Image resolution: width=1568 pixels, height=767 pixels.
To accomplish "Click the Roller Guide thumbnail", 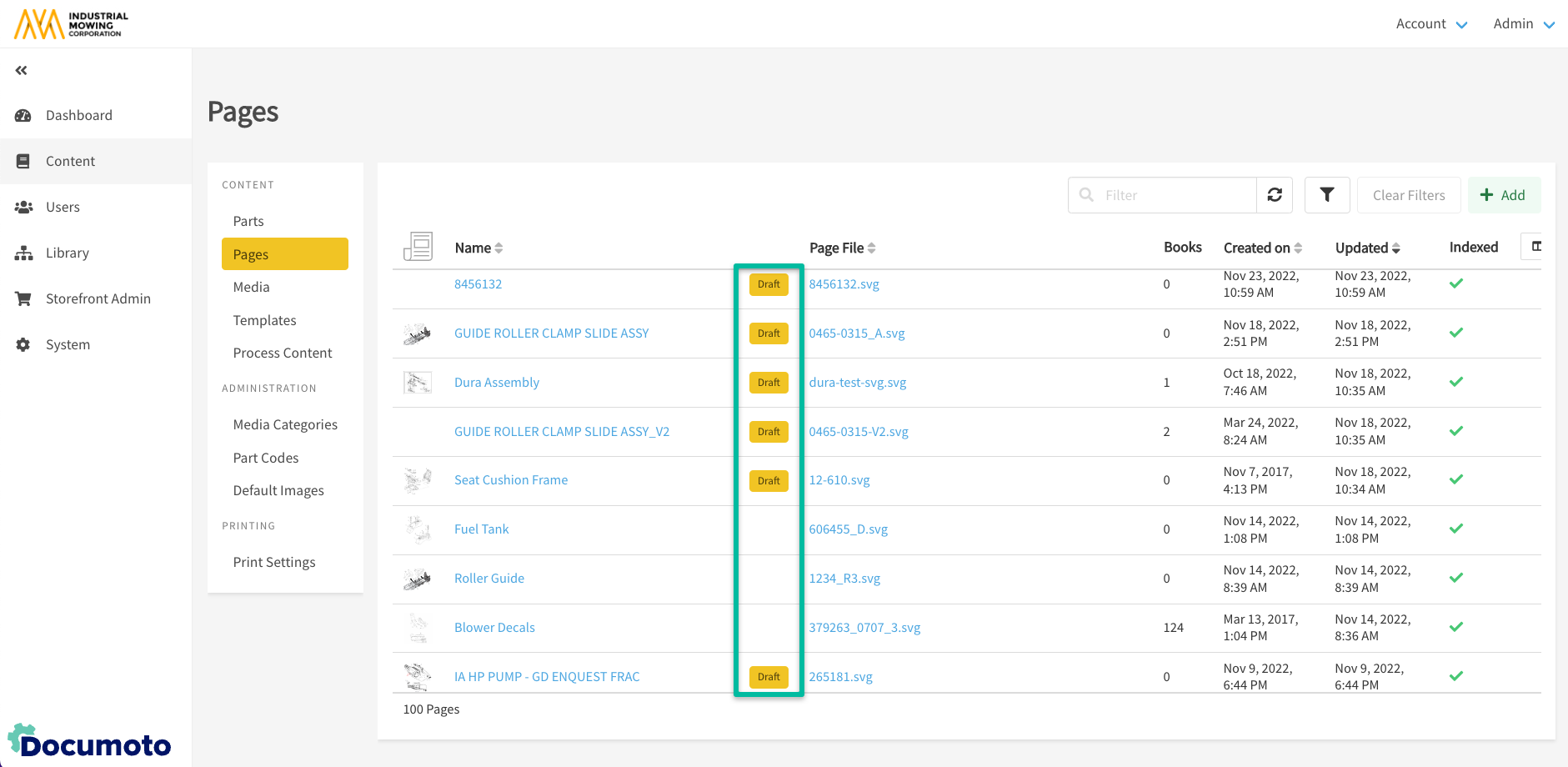I will point(417,579).
